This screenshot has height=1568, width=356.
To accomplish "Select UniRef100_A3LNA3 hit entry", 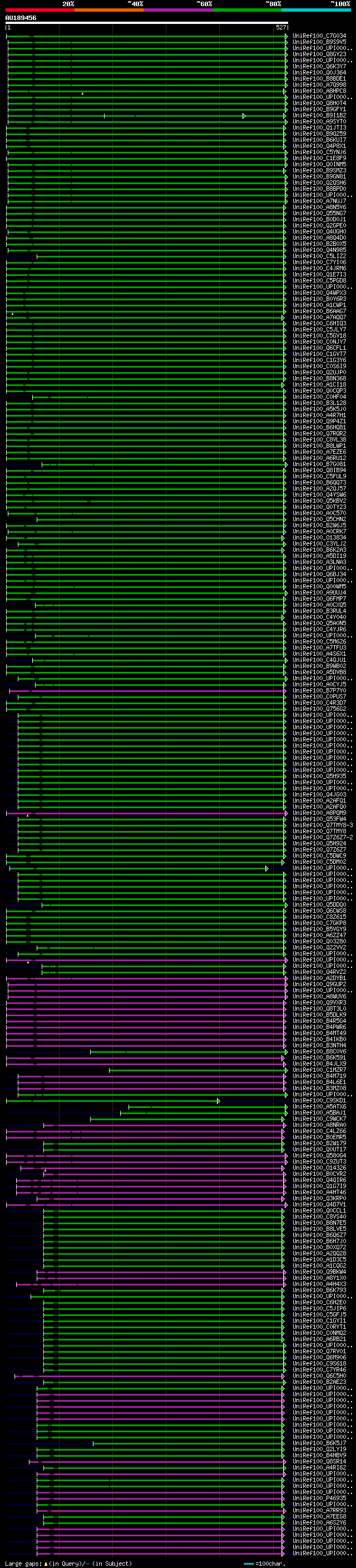I will pyautogui.click(x=319, y=562).
